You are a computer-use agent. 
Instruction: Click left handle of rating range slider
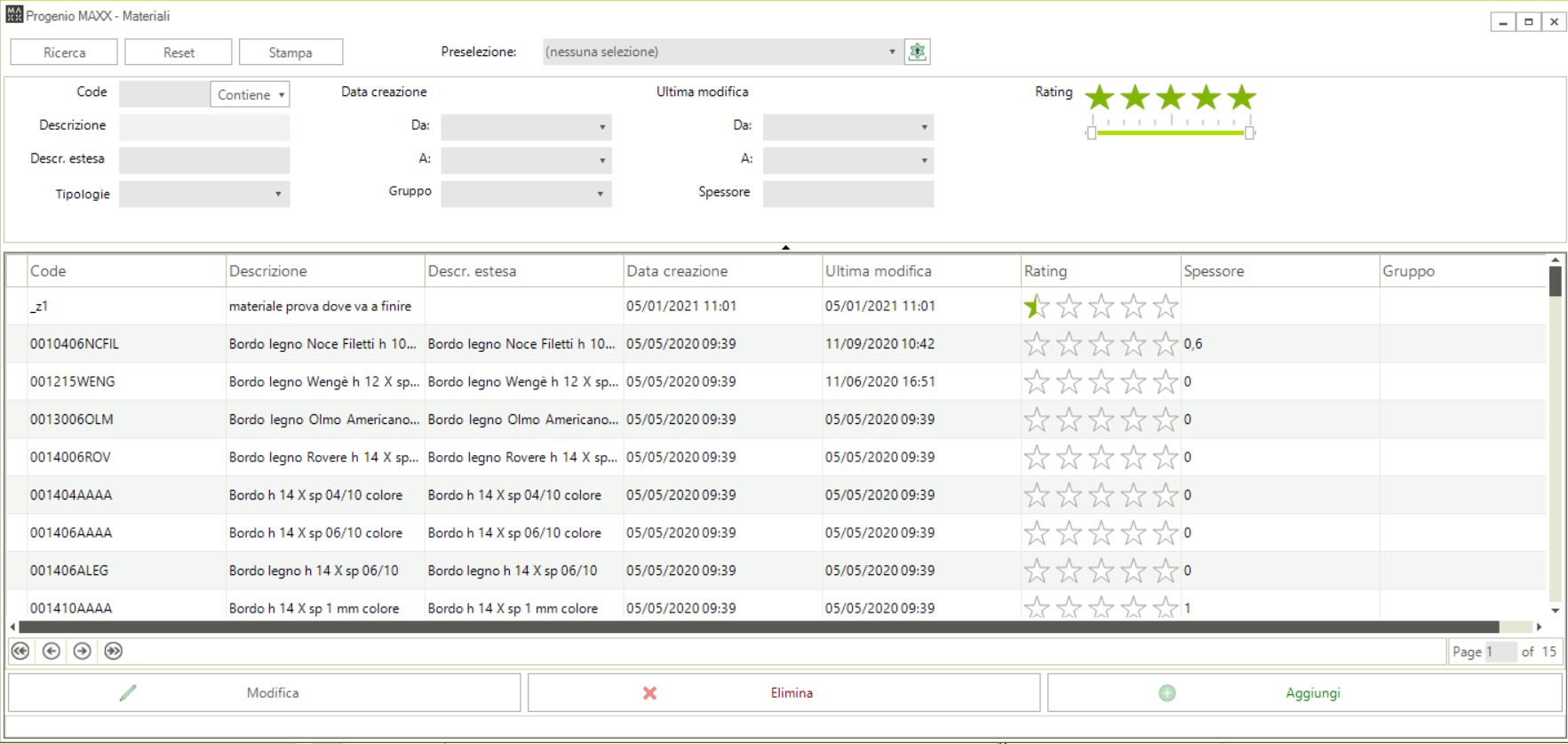click(1091, 132)
